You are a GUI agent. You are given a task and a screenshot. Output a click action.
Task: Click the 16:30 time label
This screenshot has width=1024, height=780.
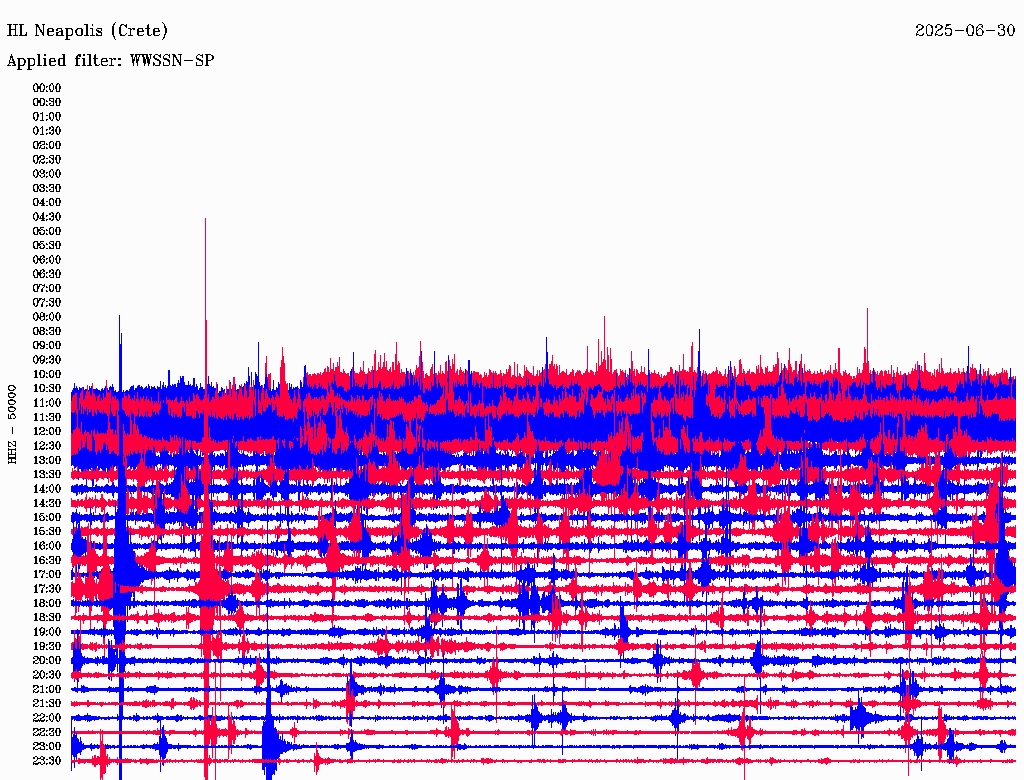[x=47, y=561]
